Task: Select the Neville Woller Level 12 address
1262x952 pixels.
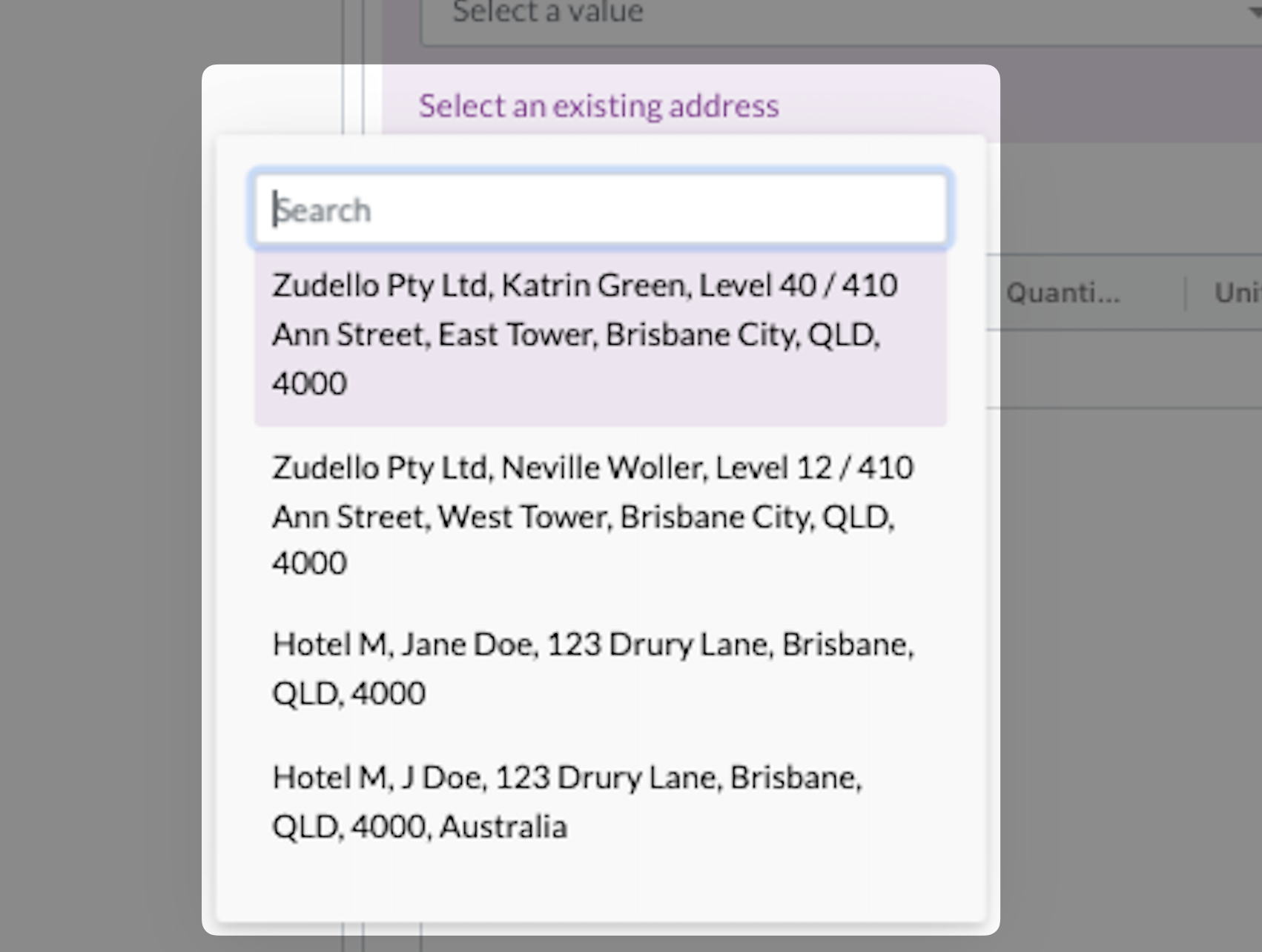Action: click(601, 516)
